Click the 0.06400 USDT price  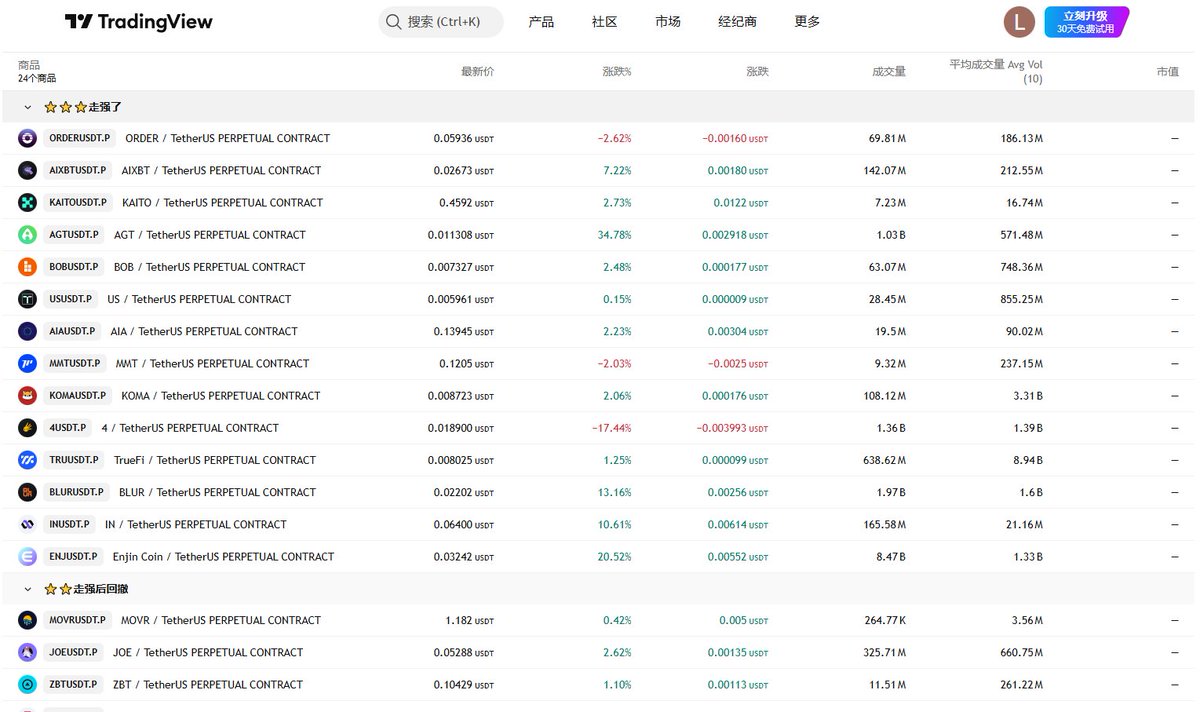tap(464, 524)
